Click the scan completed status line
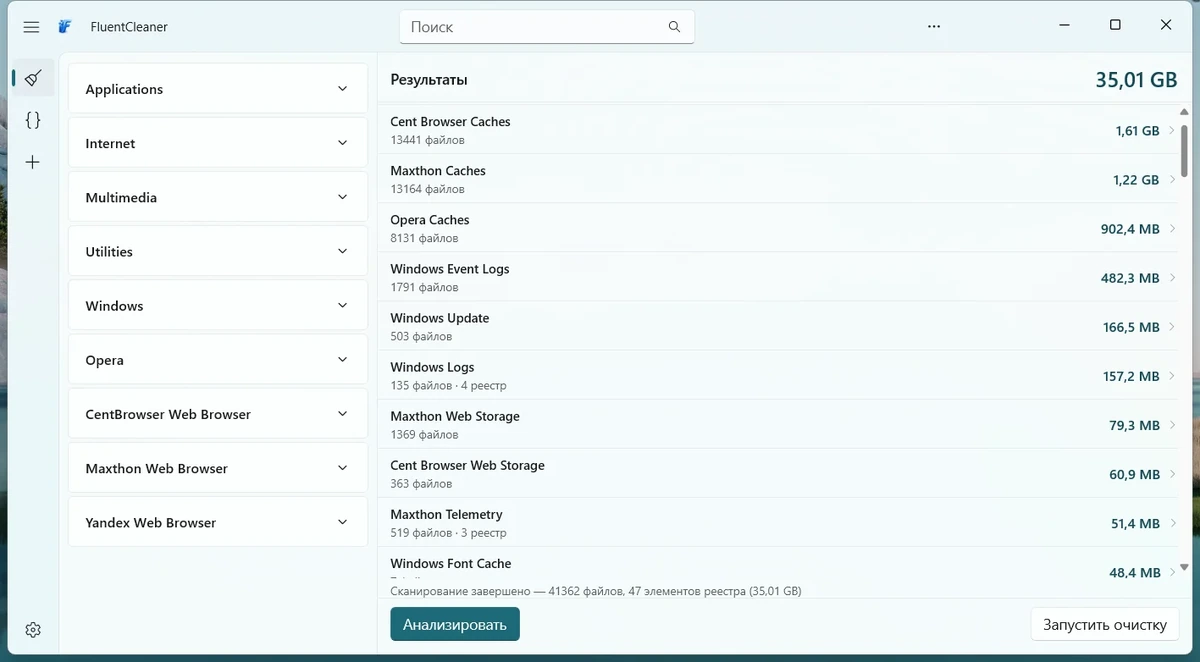1200x662 pixels. [x=596, y=591]
